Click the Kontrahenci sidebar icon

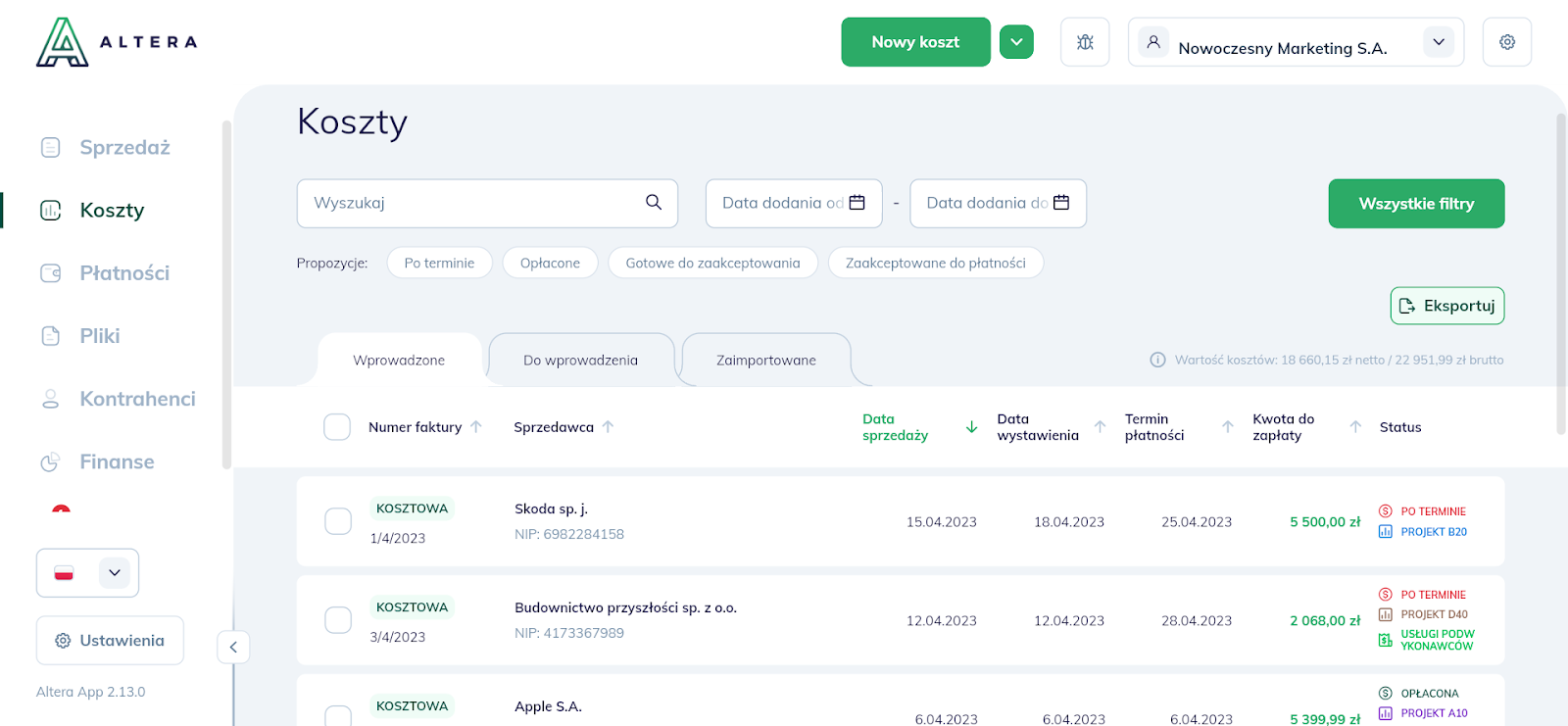click(x=51, y=399)
